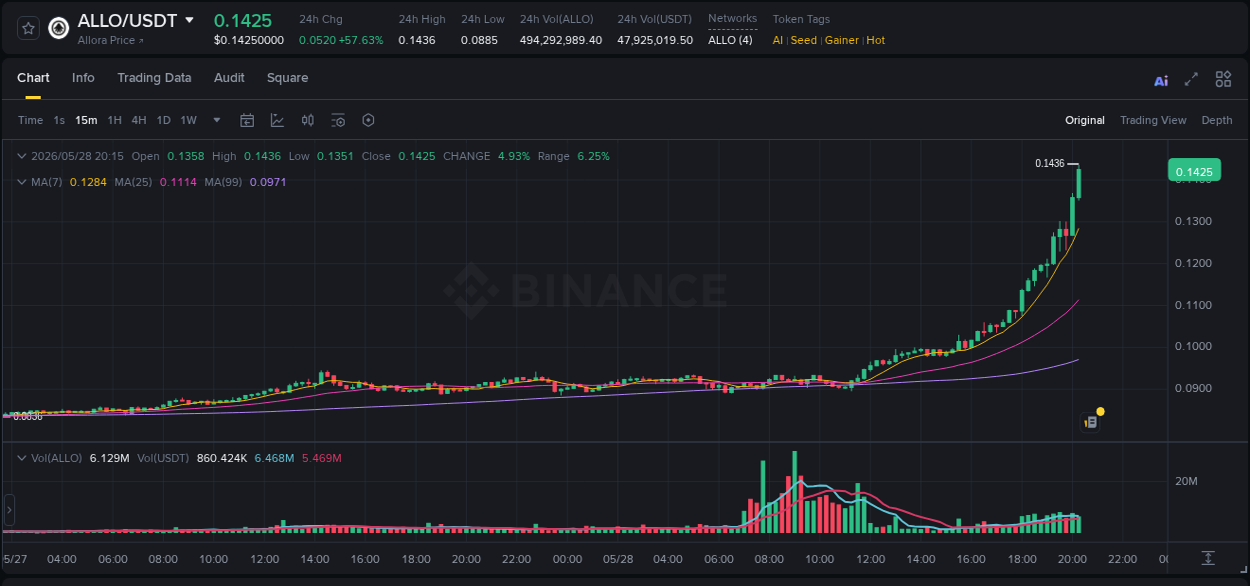Switch to the Depth chart view
The image size is (1250, 586).
[1217, 120]
